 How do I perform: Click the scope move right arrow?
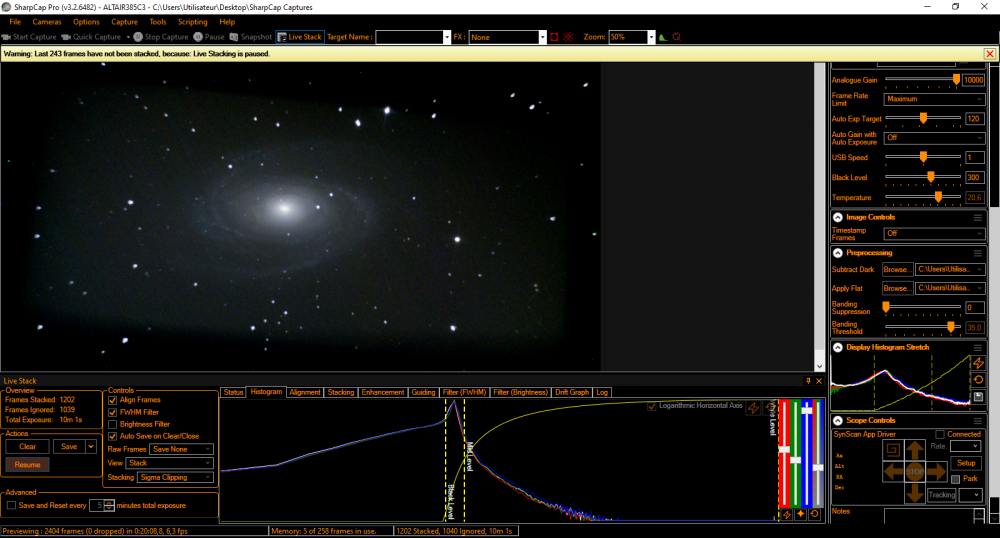coord(936,472)
